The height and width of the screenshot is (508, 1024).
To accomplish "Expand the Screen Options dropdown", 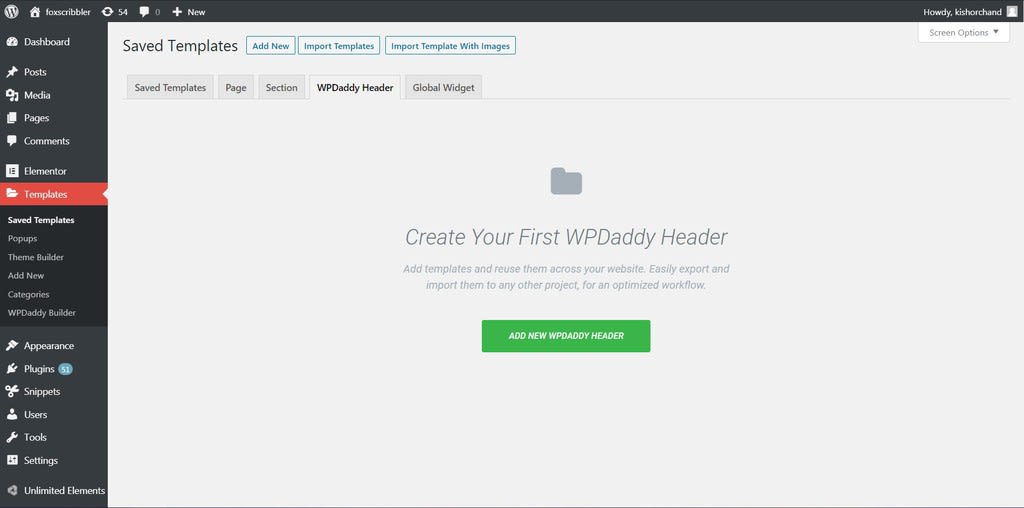I will [964, 33].
